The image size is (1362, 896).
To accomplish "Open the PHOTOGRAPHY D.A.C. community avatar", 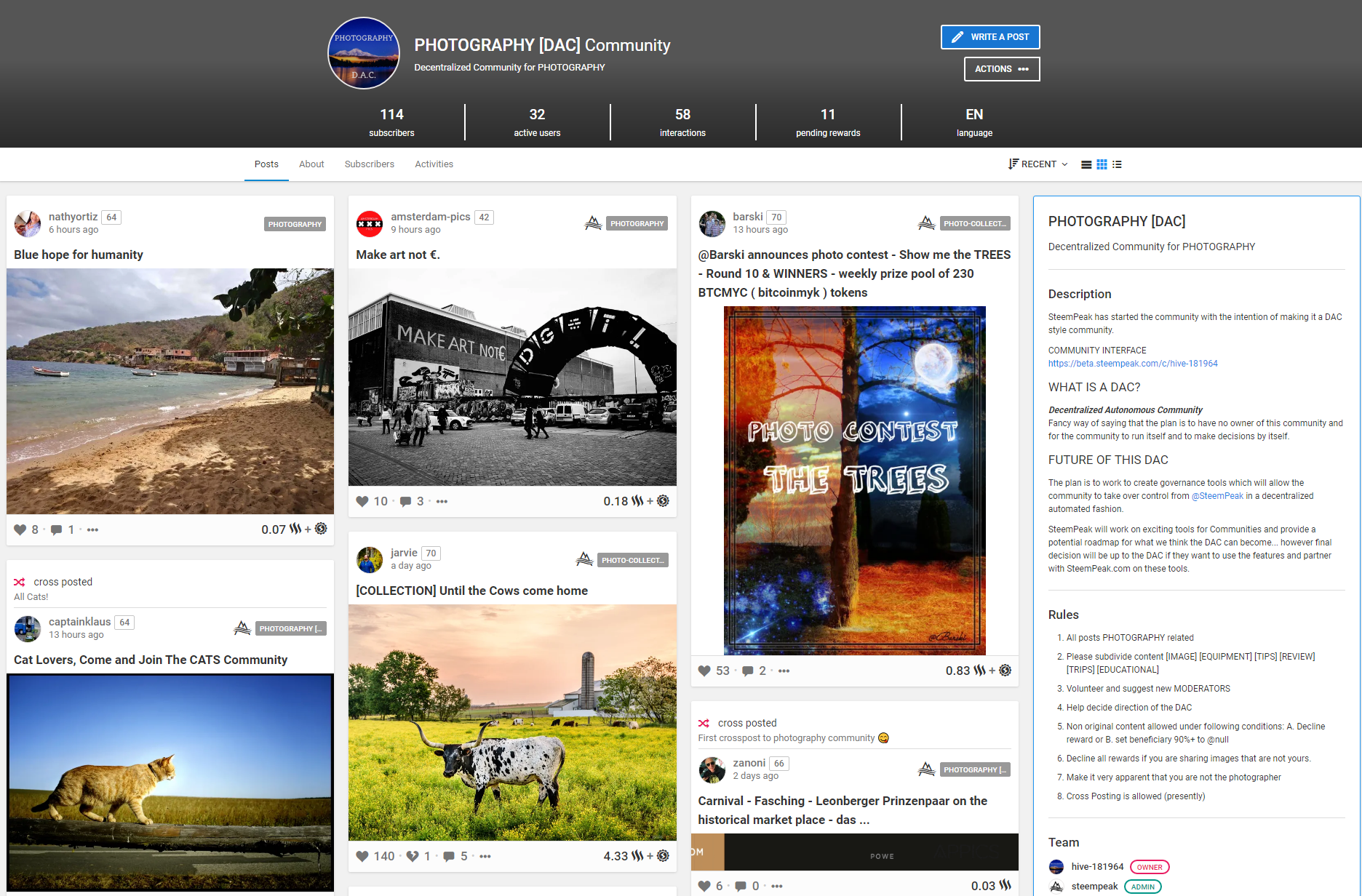I will tap(364, 53).
